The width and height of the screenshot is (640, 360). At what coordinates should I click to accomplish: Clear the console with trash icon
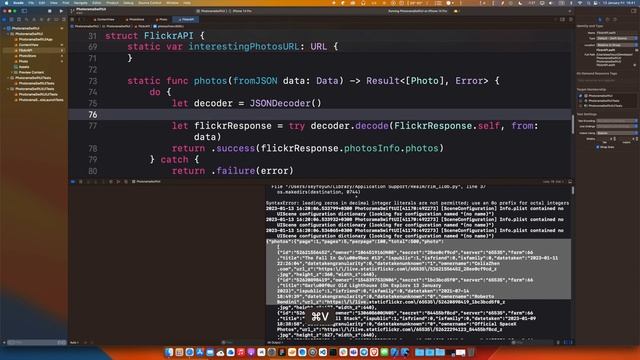point(558,342)
